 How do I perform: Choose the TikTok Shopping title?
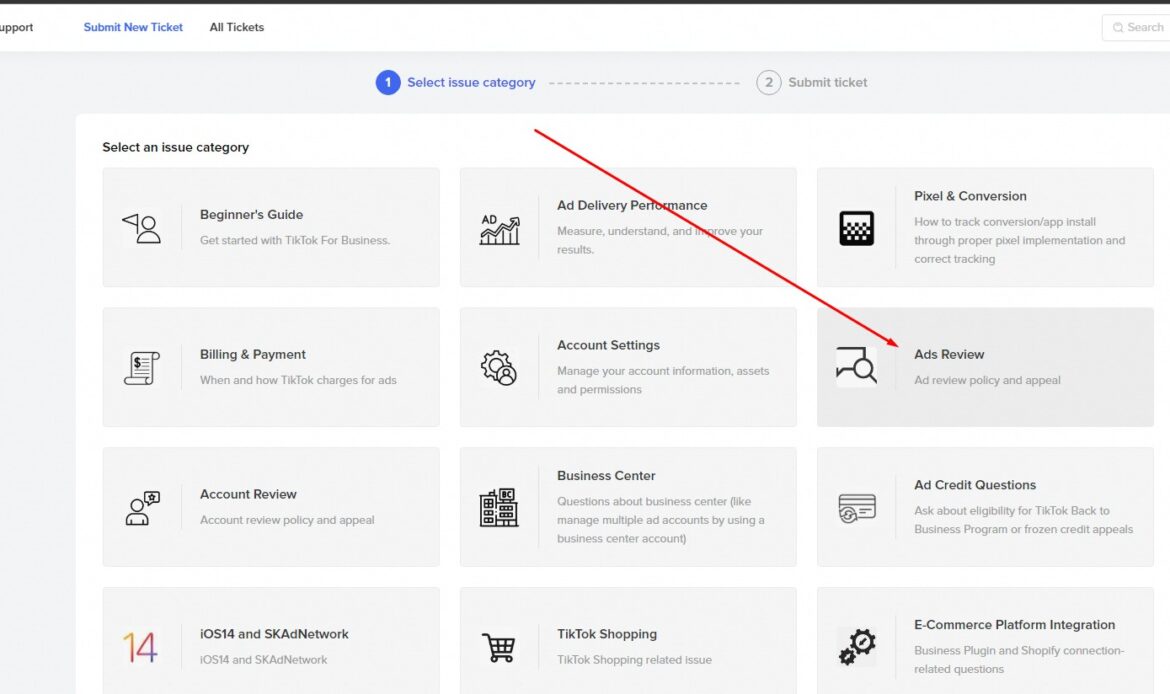[607, 634]
